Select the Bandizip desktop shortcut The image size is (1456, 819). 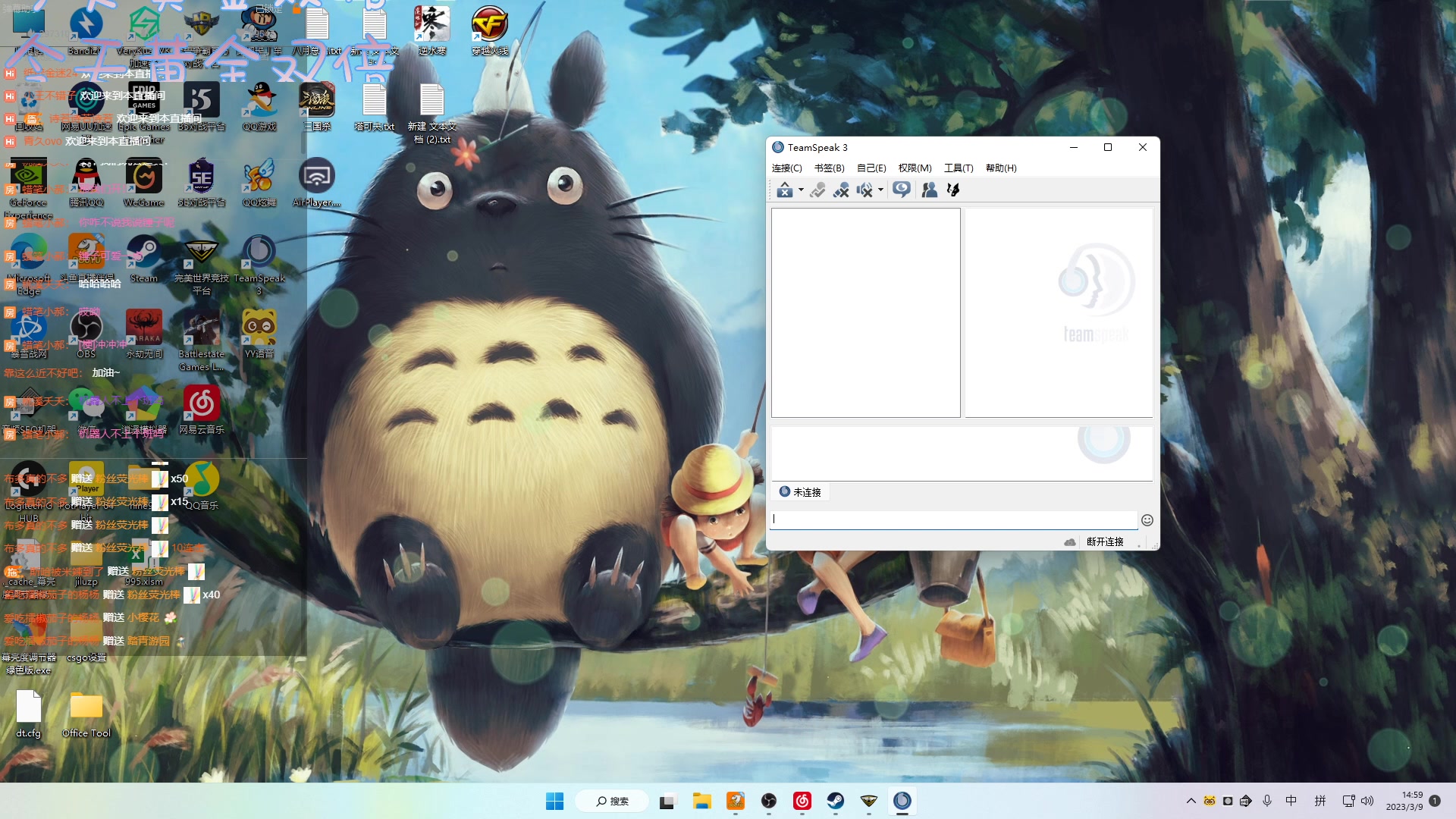pyautogui.click(x=86, y=32)
